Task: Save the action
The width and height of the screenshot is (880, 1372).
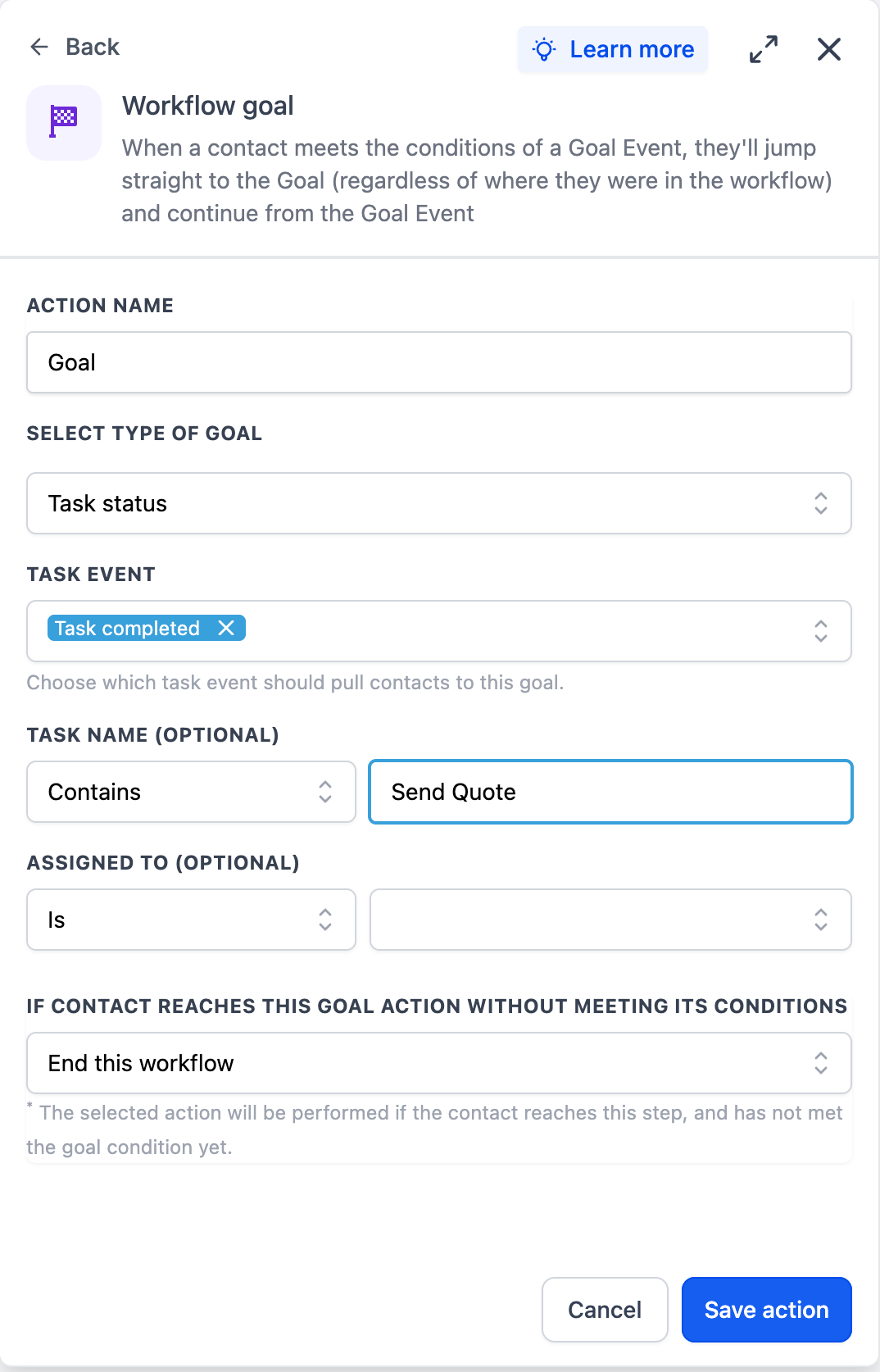Action: click(767, 1310)
